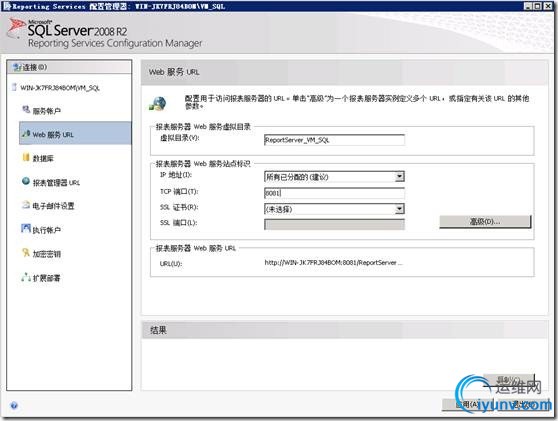Click the 服务帐户 icon in sidebar
Screen dimensions: 558x421
[x=26, y=110]
